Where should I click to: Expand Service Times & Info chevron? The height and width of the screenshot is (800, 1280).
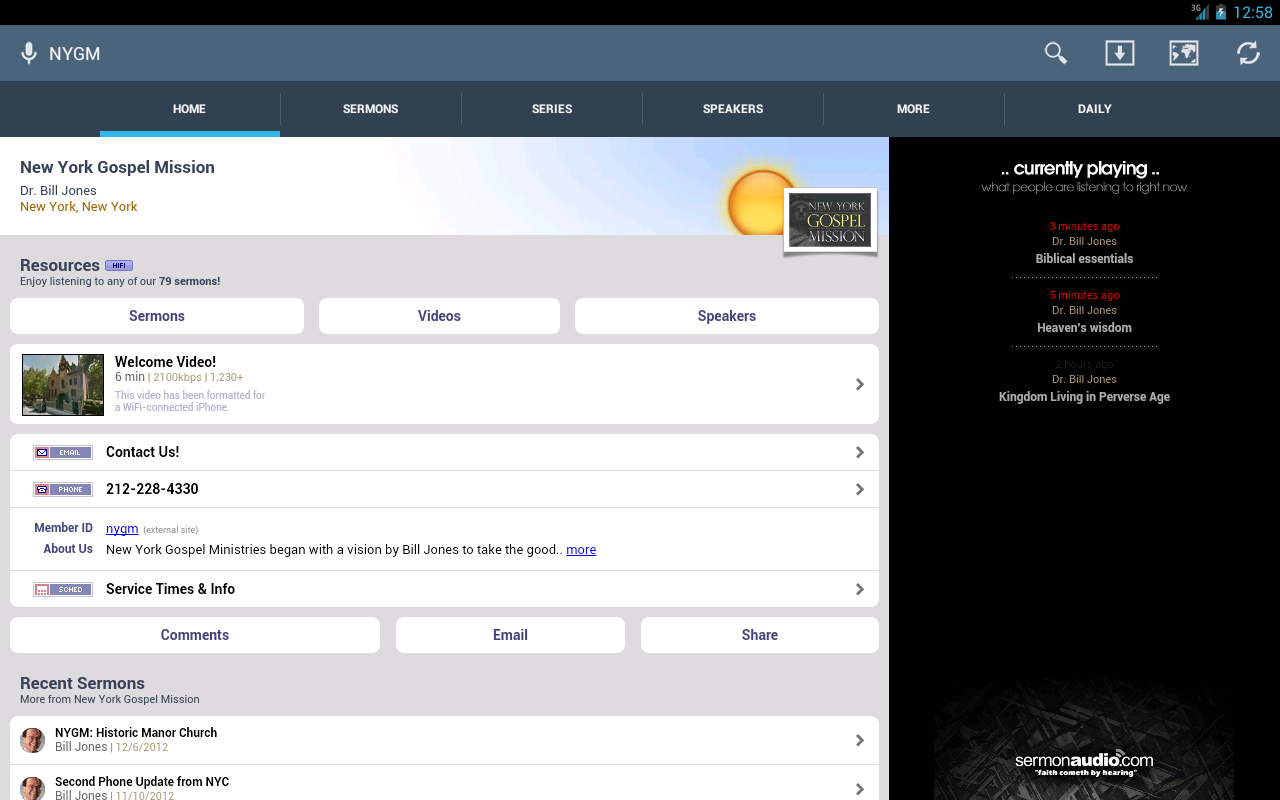(860, 589)
